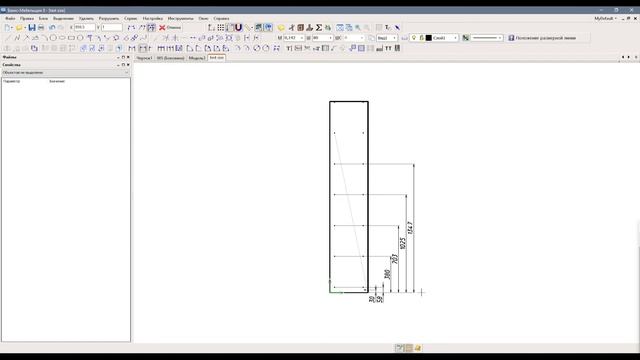640x360 pixels.
Task: Switch to the Модель1 tab
Action: click(197, 58)
